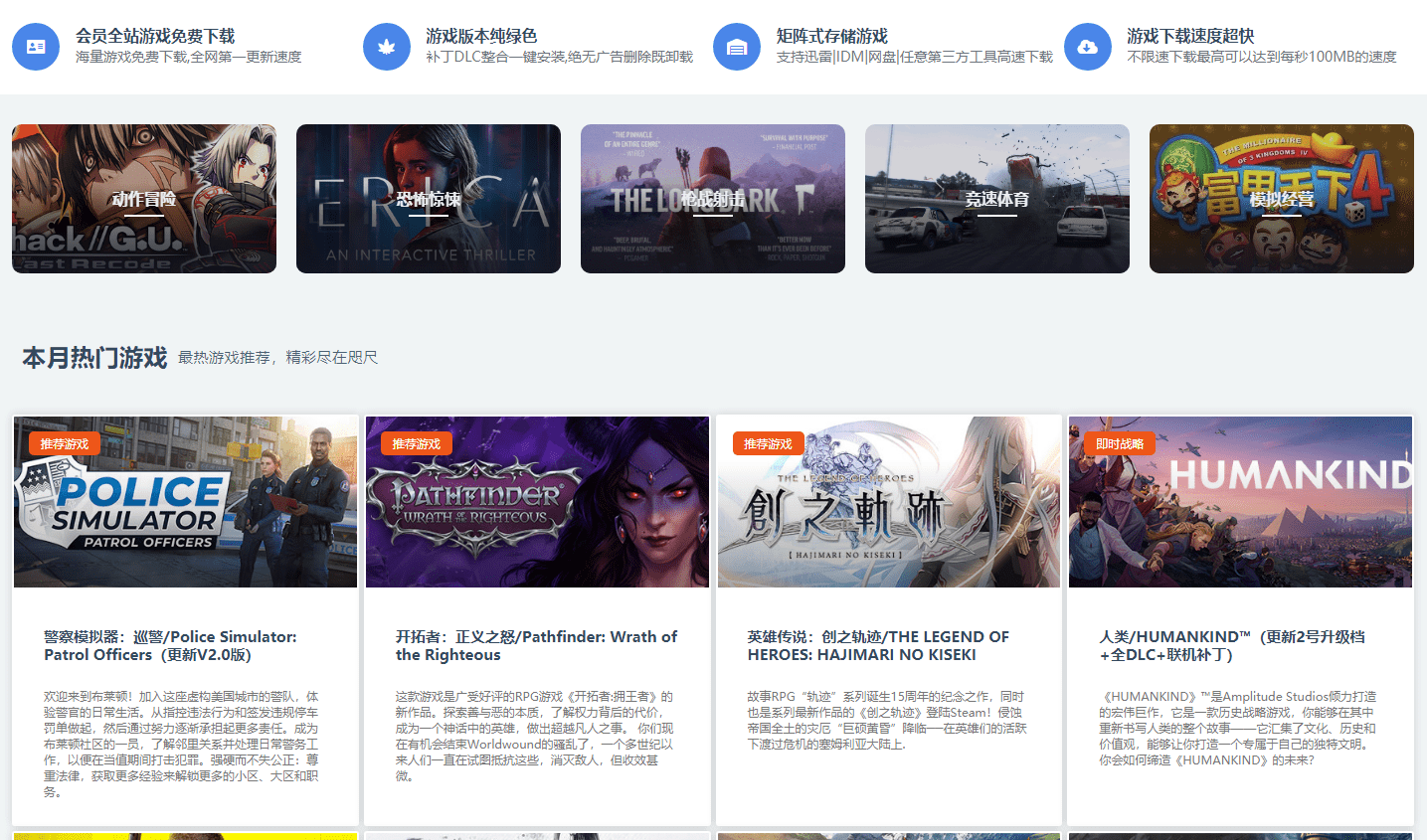The height and width of the screenshot is (840, 1427).
Task: Open the LEGEND OF HEROES: HAJIMARI NO KISEKI title
Action: 878,645
